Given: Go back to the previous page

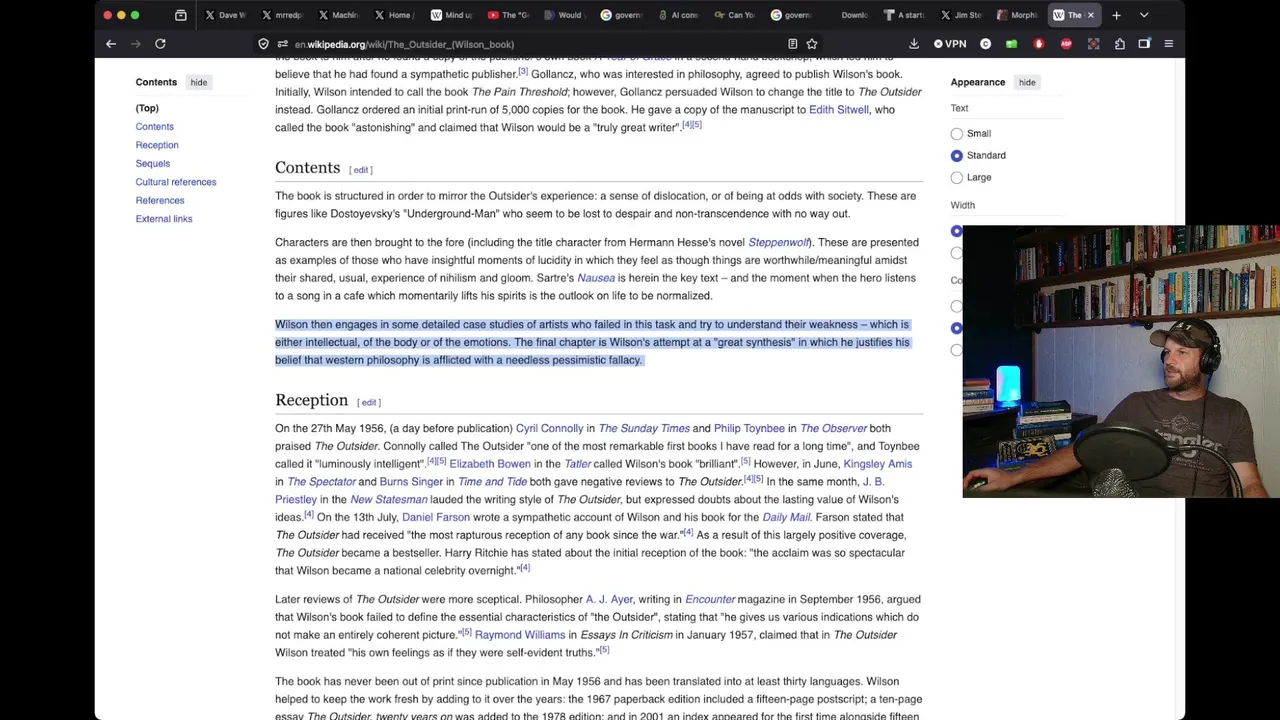Looking at the screenshot, I should pyautogui.click(x=111, y=44).
